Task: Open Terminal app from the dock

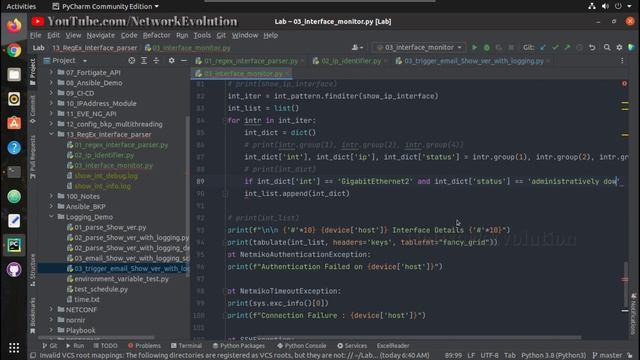Action: click(14, 172)
